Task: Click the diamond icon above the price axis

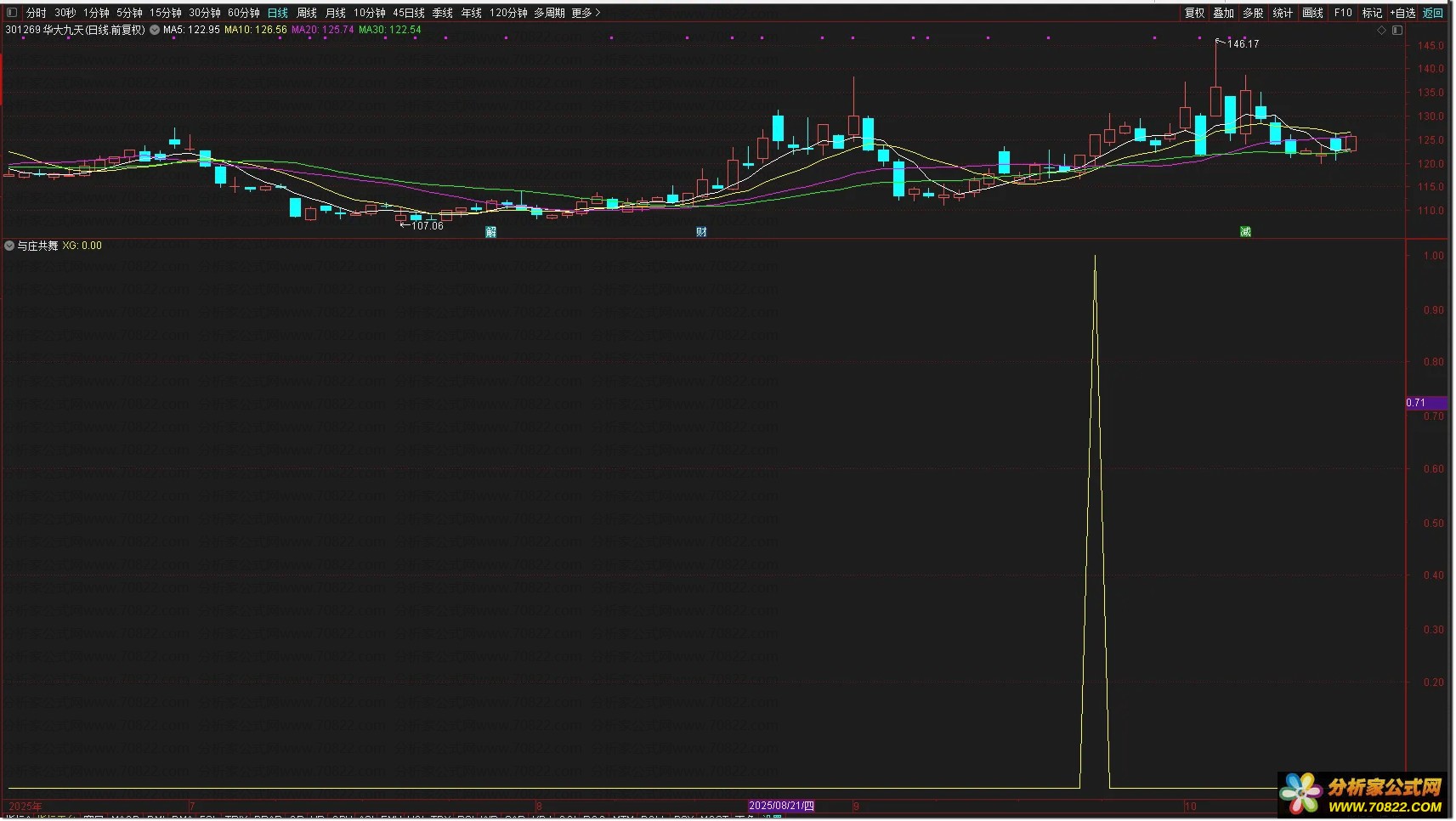Action: [x=1382, y=31]
